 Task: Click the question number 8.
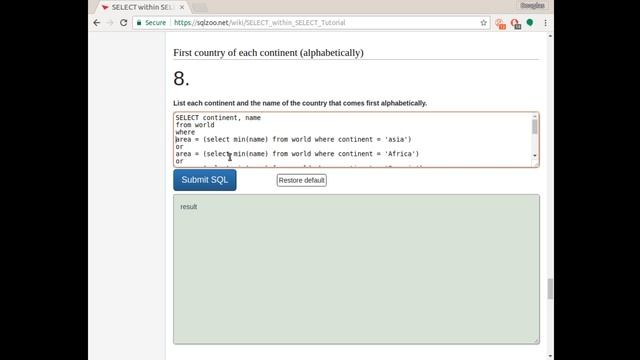click(181, 78)
